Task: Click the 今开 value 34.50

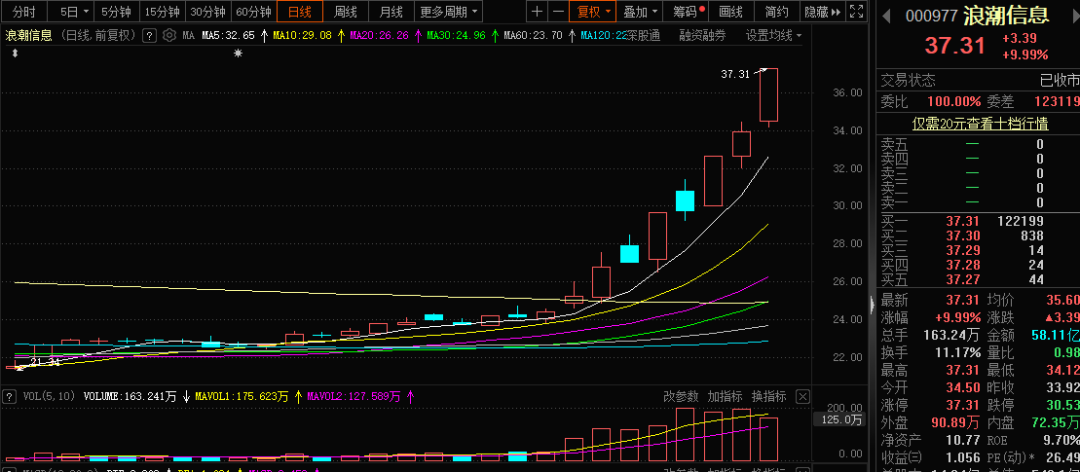Action: click(962, 387)
